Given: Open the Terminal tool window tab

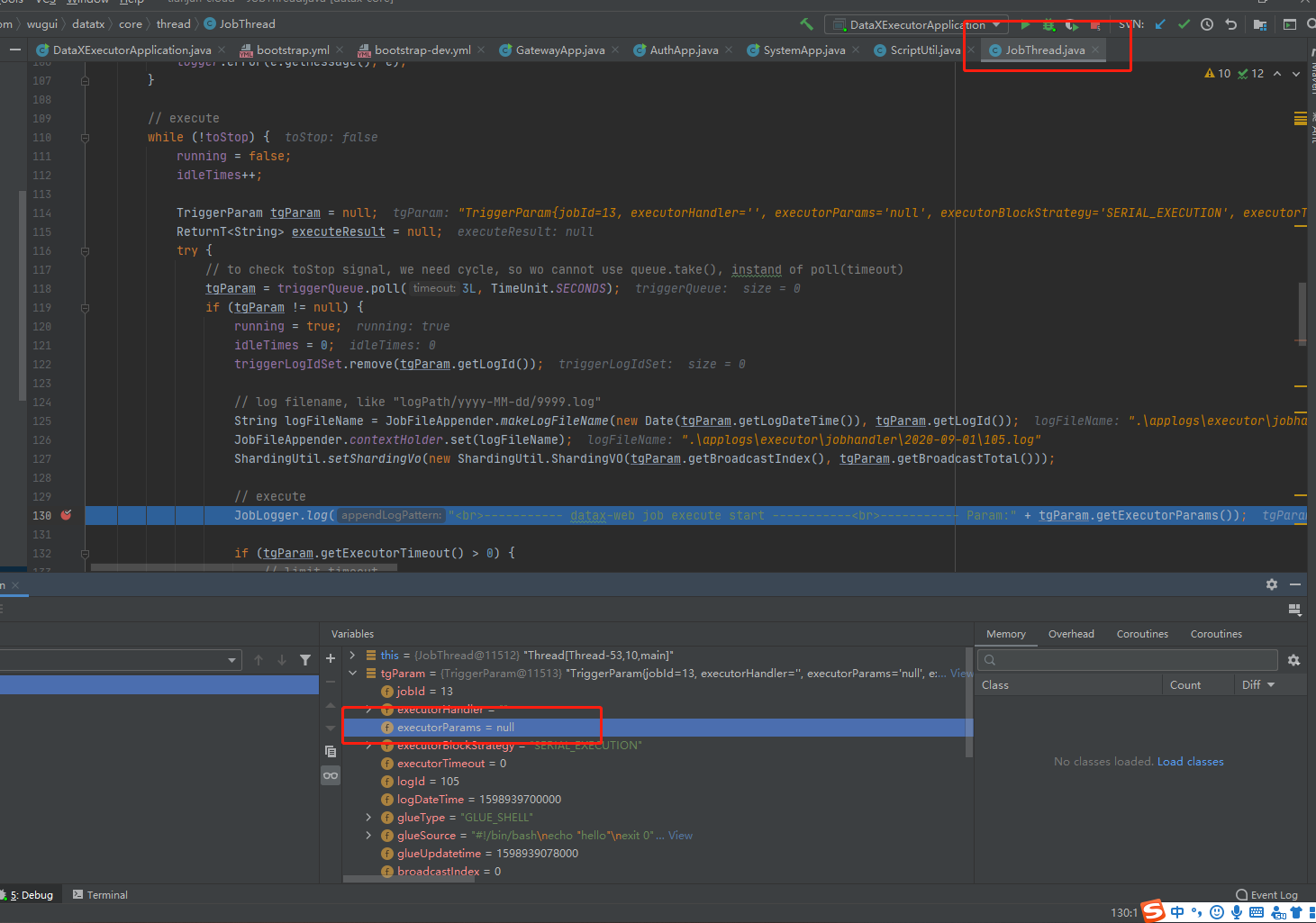Looking at the screenshot, I should tap(100, 895).
